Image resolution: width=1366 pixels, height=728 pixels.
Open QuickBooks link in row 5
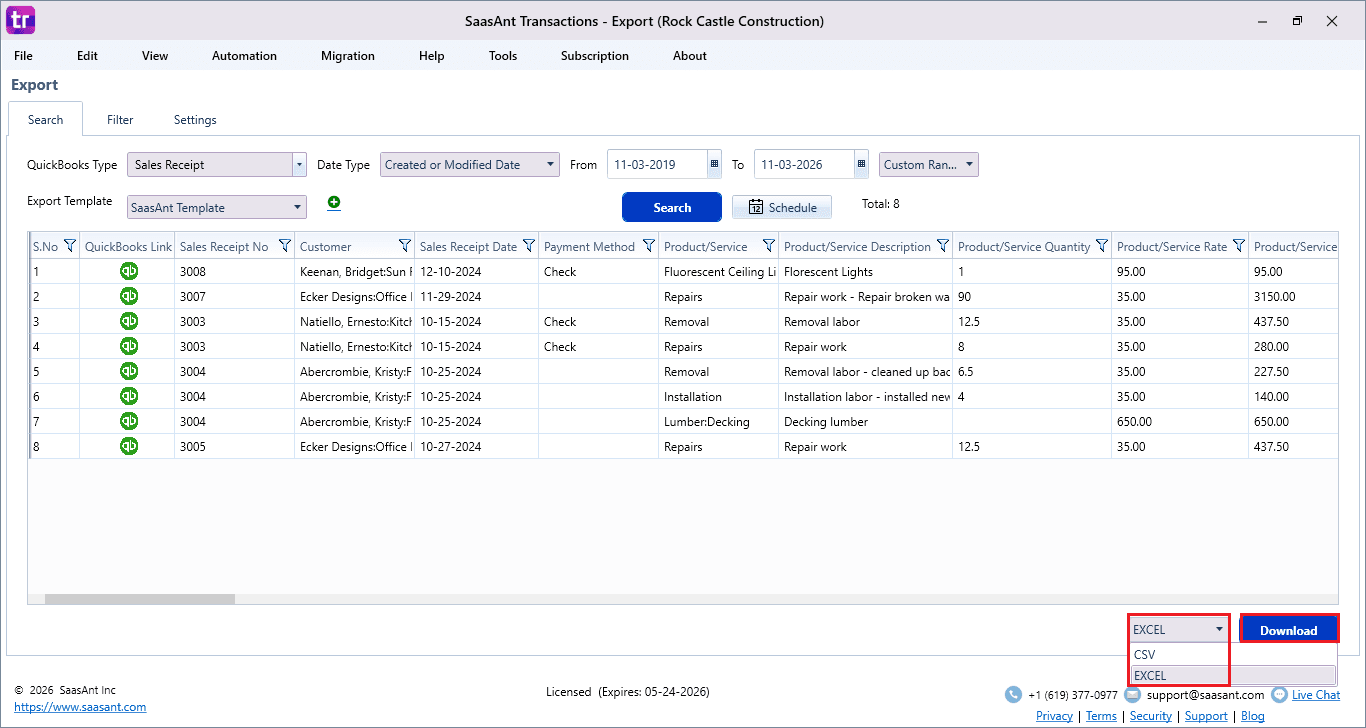point(129,371)
